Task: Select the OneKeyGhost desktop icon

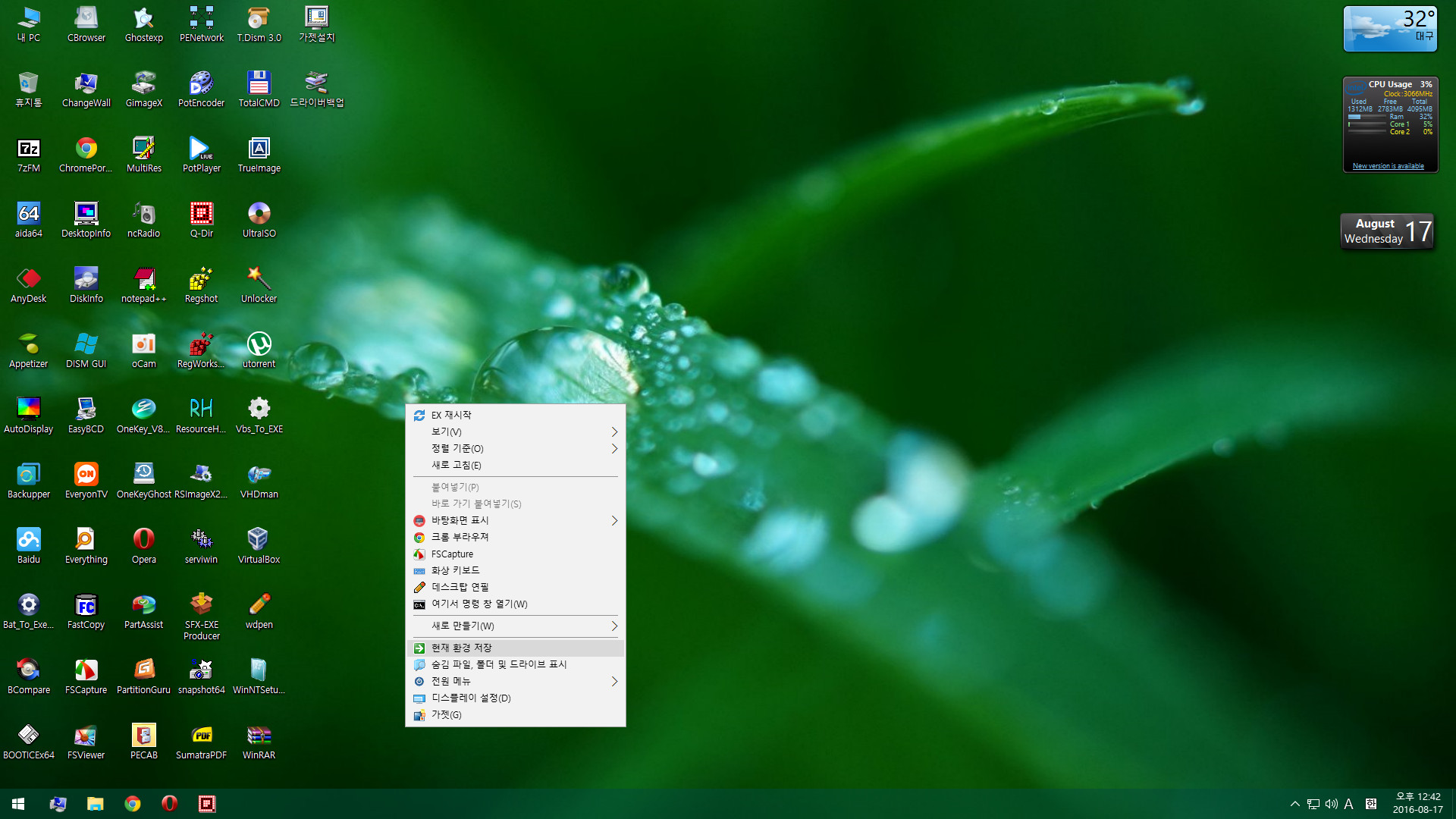Action: pyautogui.click(x=144, y=481)
